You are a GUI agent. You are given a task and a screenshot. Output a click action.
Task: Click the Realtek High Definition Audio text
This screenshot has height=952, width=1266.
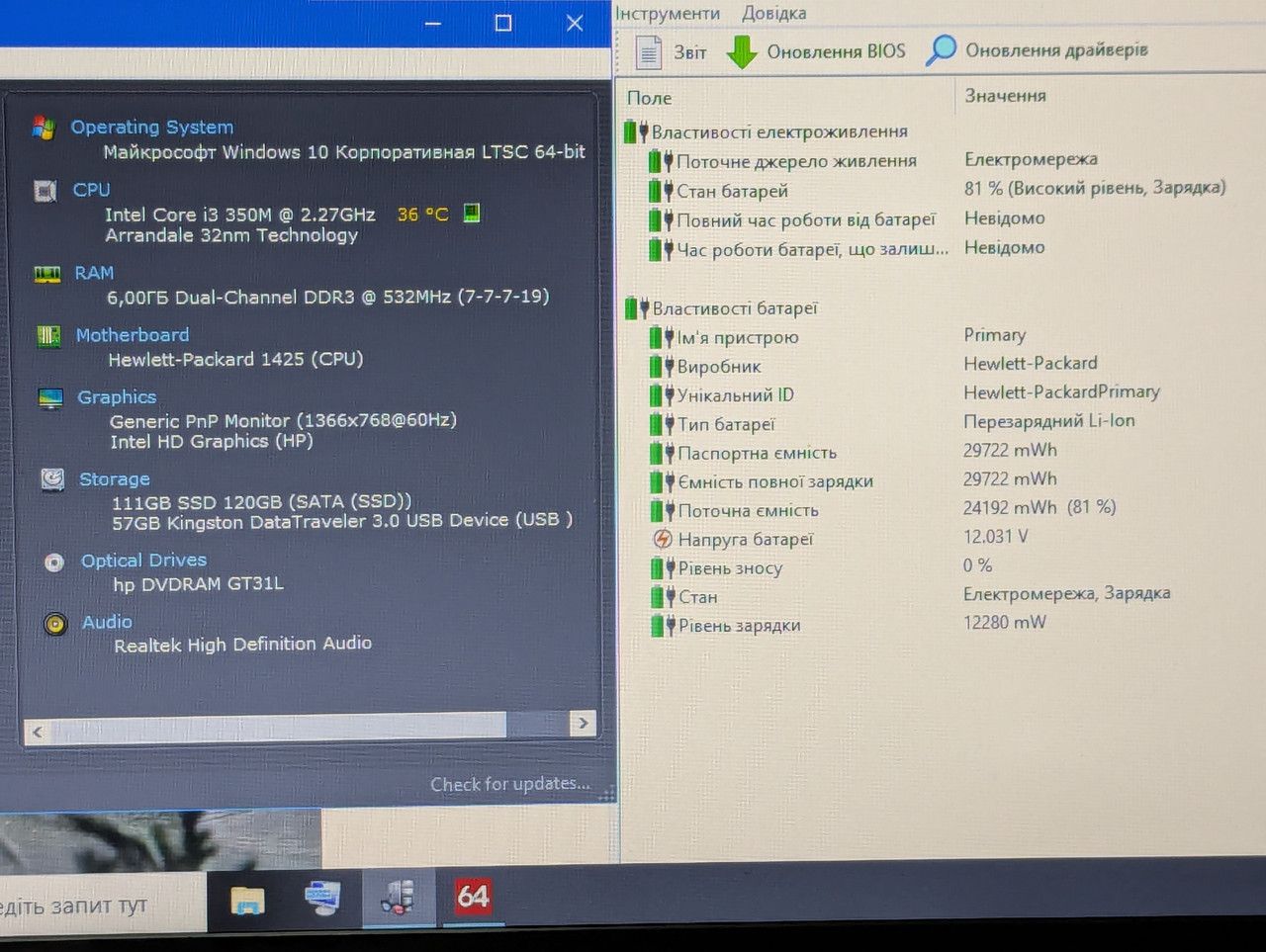[243, 645]
